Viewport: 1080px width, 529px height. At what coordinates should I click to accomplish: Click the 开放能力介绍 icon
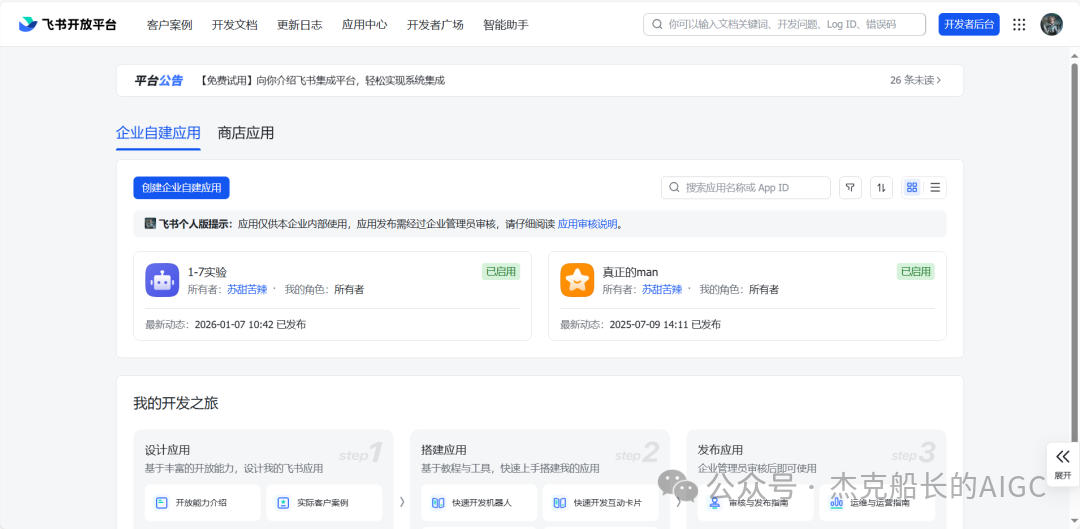click(161, 502)
